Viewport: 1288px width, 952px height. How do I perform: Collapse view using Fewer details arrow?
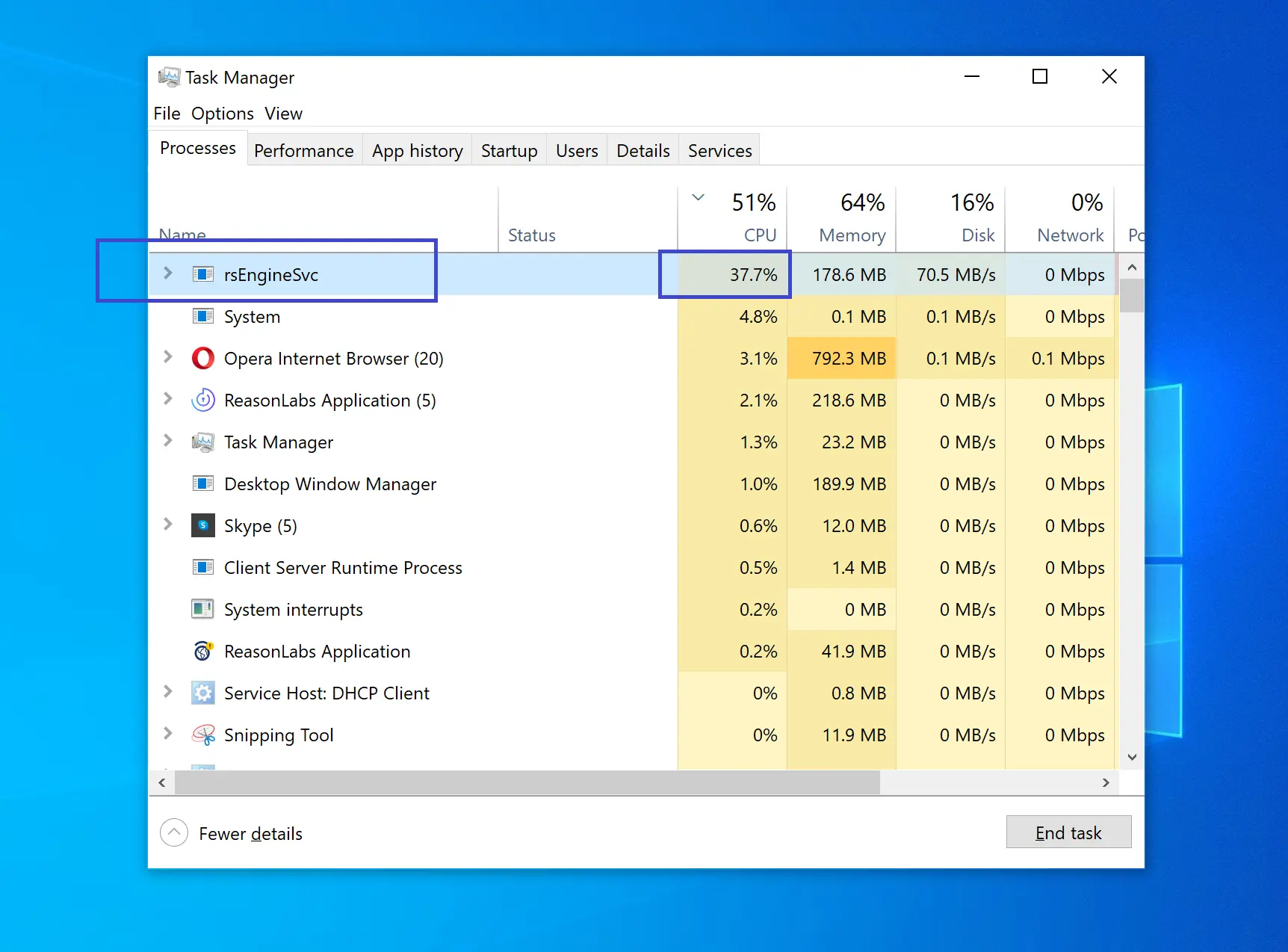pyautogui.click(x=174, y=832)
